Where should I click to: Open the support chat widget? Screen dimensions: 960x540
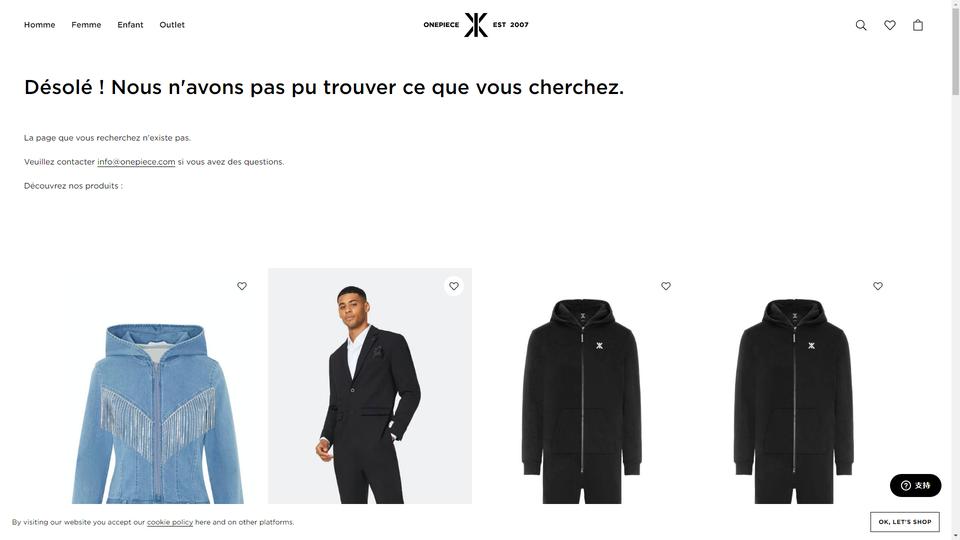[915, 485]
